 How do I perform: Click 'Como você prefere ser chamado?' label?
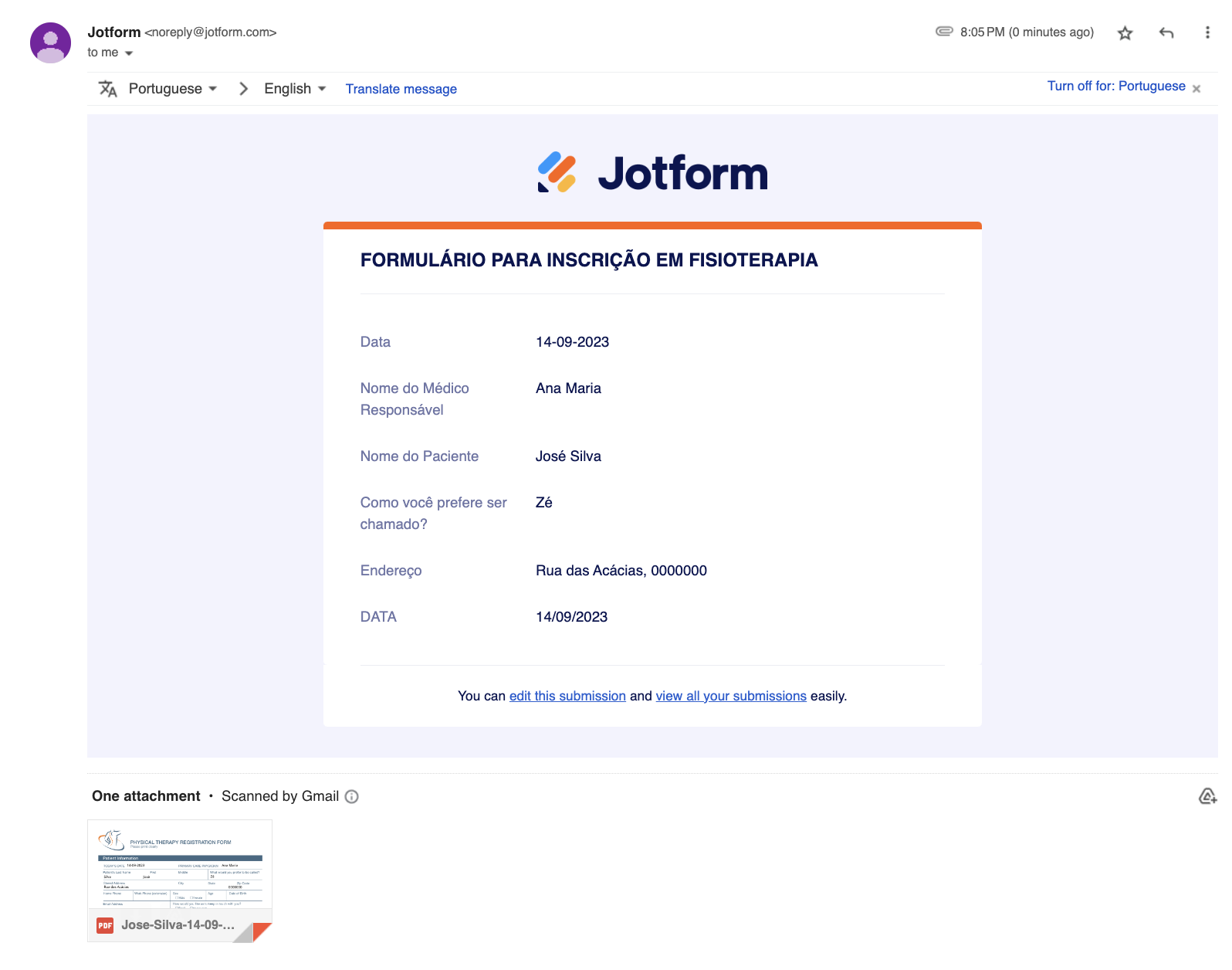tap(434, 514)
